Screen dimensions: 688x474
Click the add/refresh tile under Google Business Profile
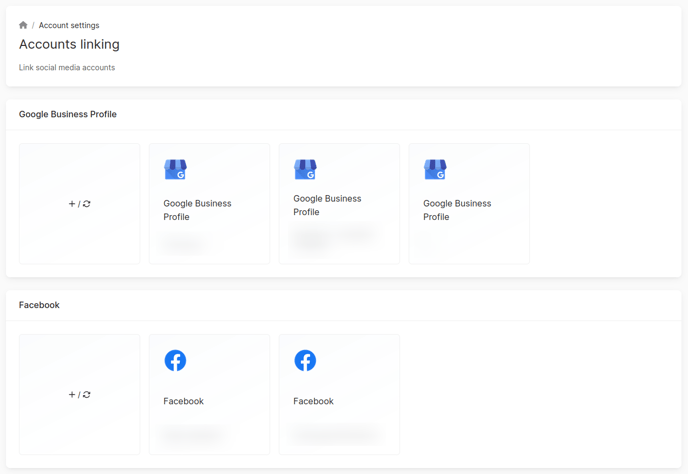[x=79, y=204]
